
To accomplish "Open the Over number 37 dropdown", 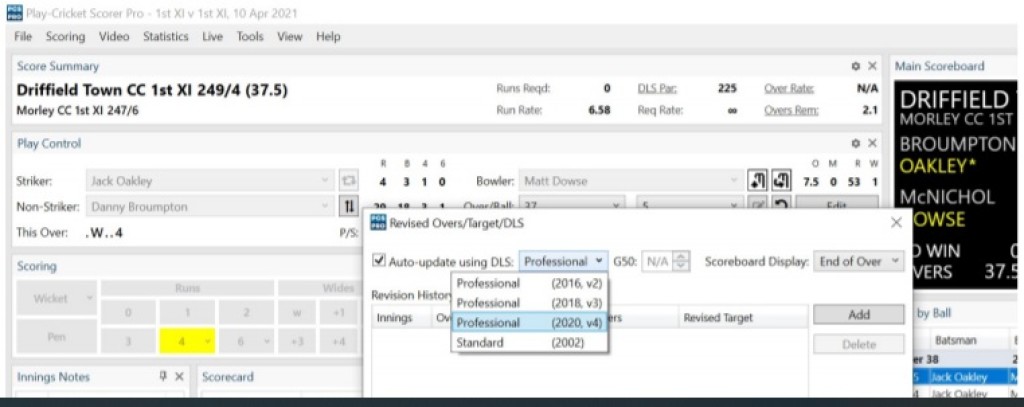I will (572, 204).
